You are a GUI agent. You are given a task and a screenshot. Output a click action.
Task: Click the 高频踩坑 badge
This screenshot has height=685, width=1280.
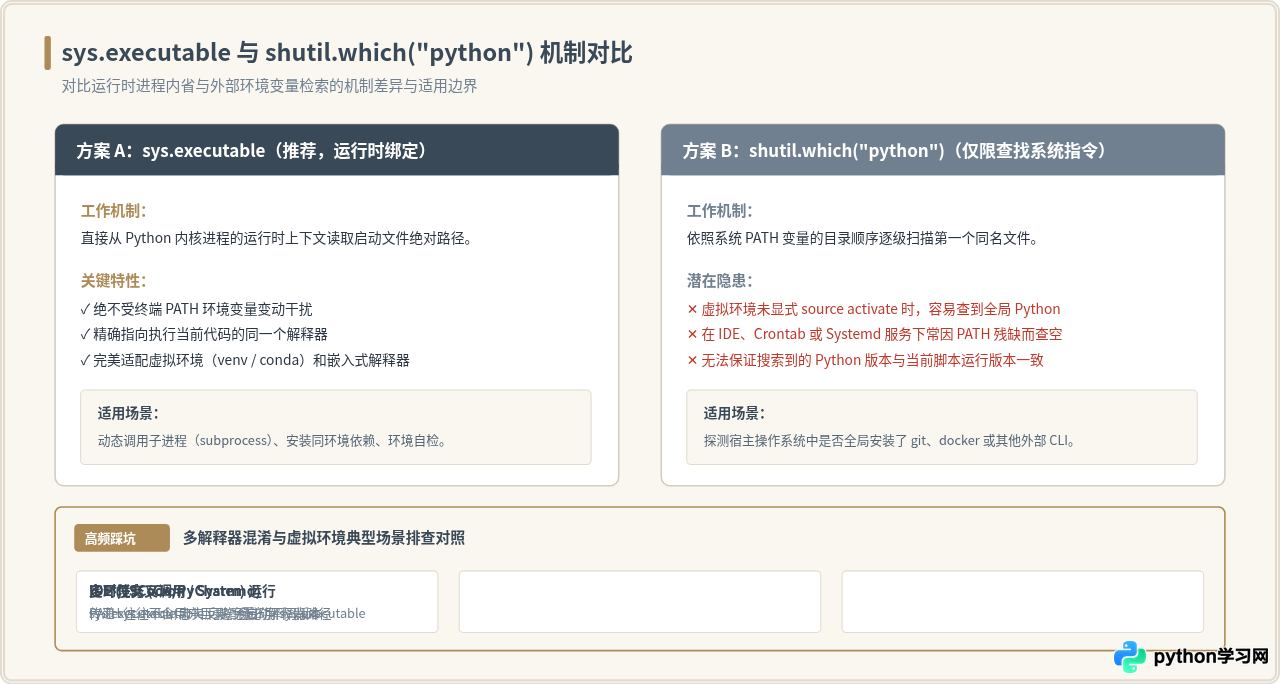[122, 538]
